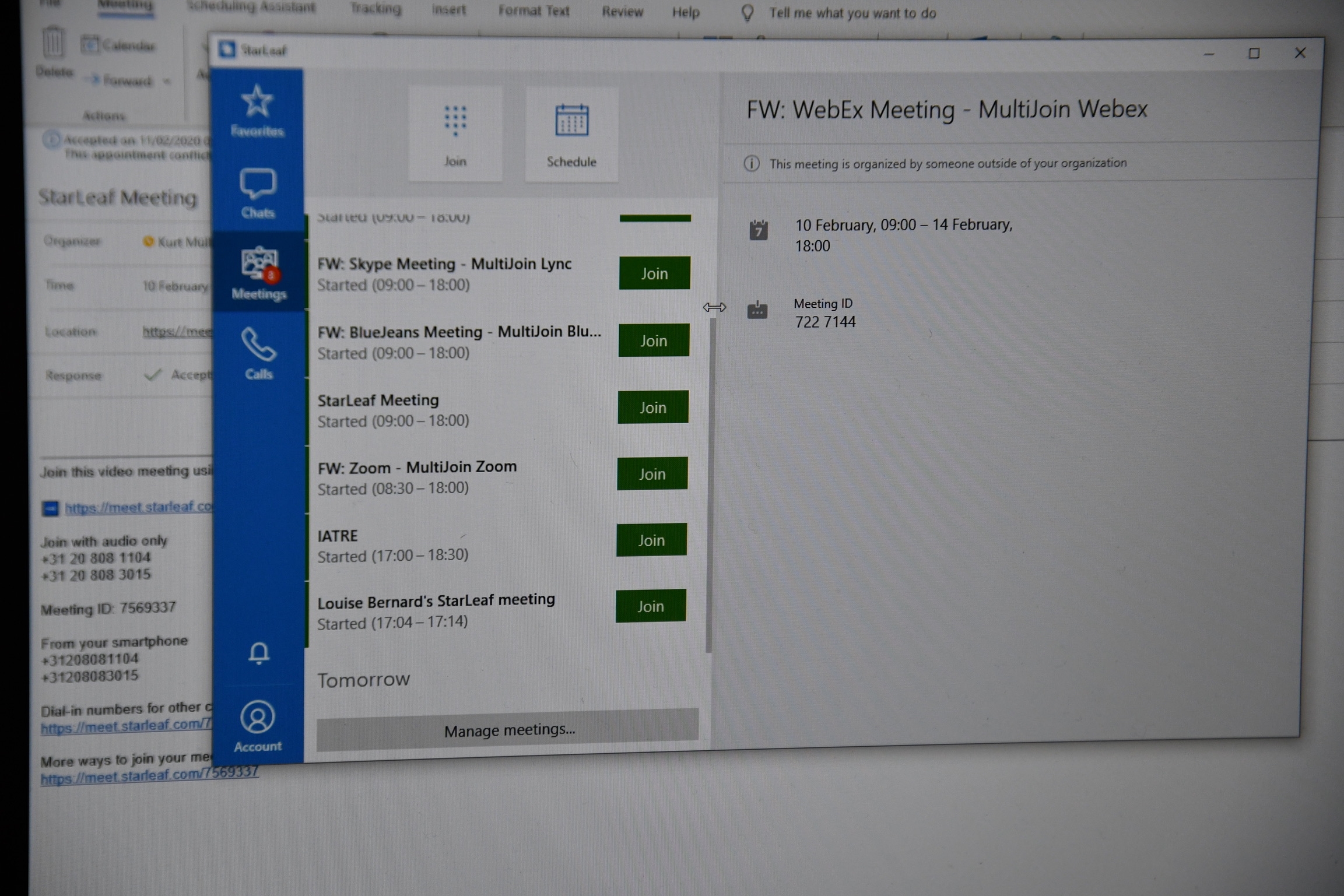The height and width of the screenshot is (896, 1344).
Task: Open the Format Text ribbon tab
Action: click(x=533, y=11)
